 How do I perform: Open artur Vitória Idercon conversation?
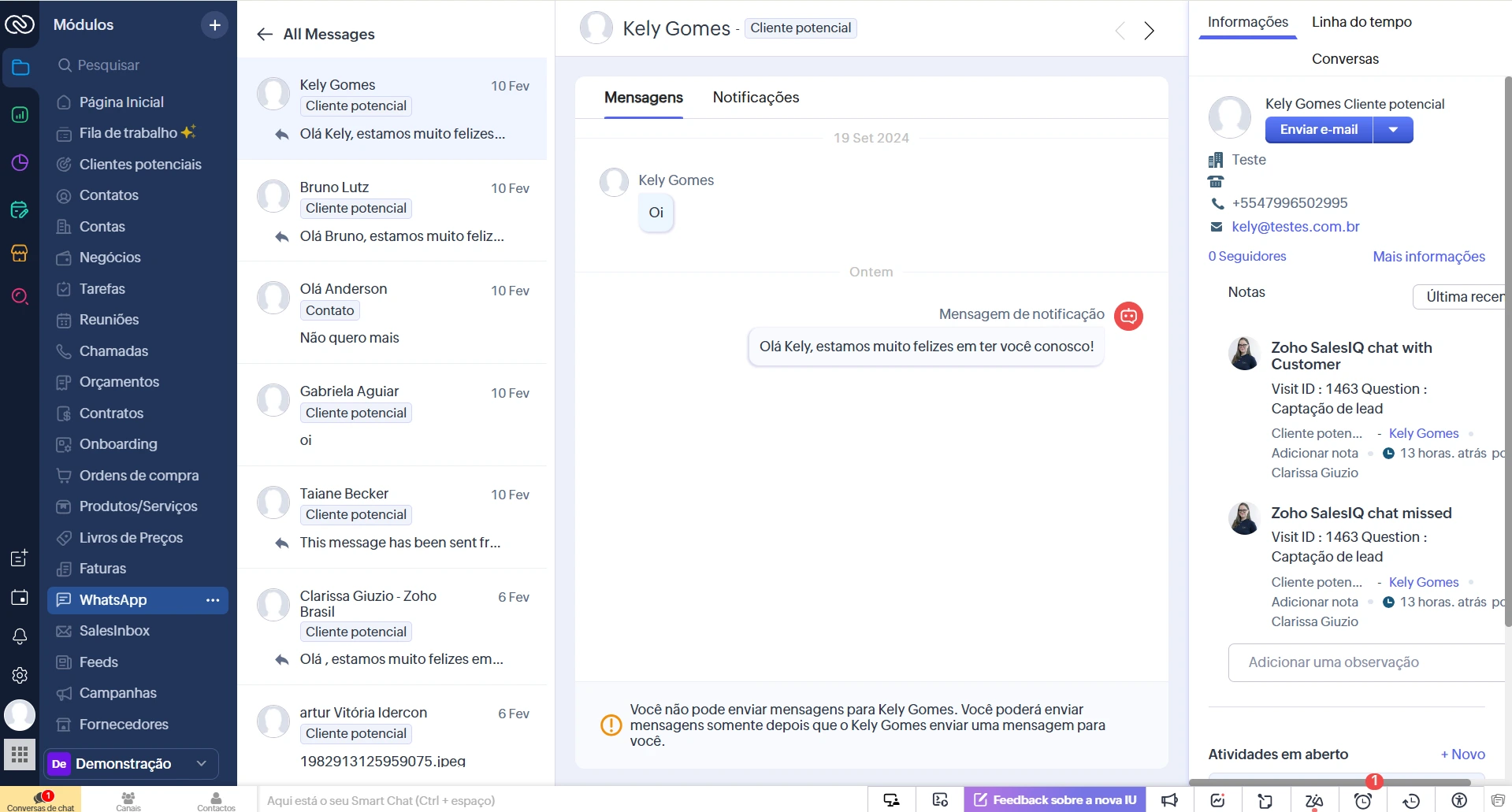[392, 736]
